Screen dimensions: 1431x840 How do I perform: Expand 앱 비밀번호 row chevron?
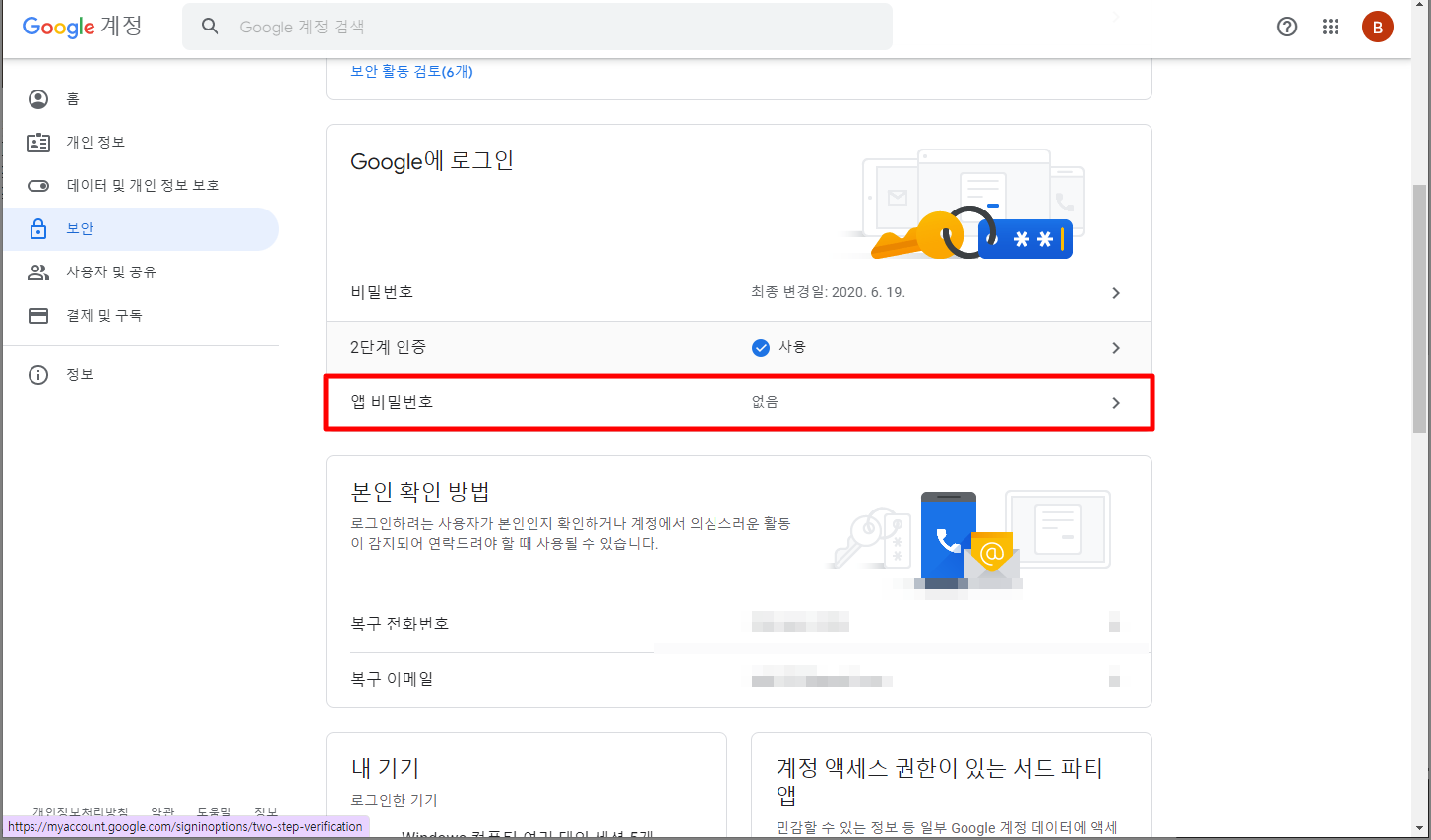pos(1116,403)
